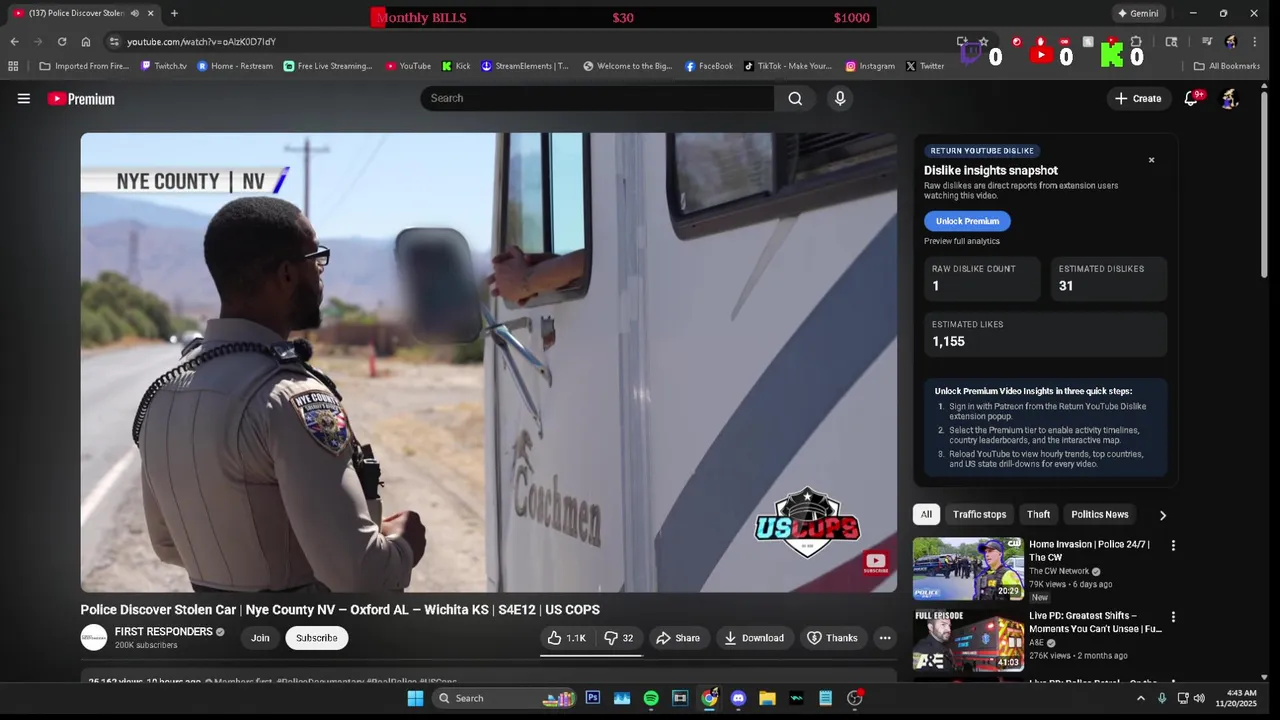Viewport: 1280px width, 720px height.
Task: Open Live PD Greatest Shifts video thumbnail
Action: [967, 640]
